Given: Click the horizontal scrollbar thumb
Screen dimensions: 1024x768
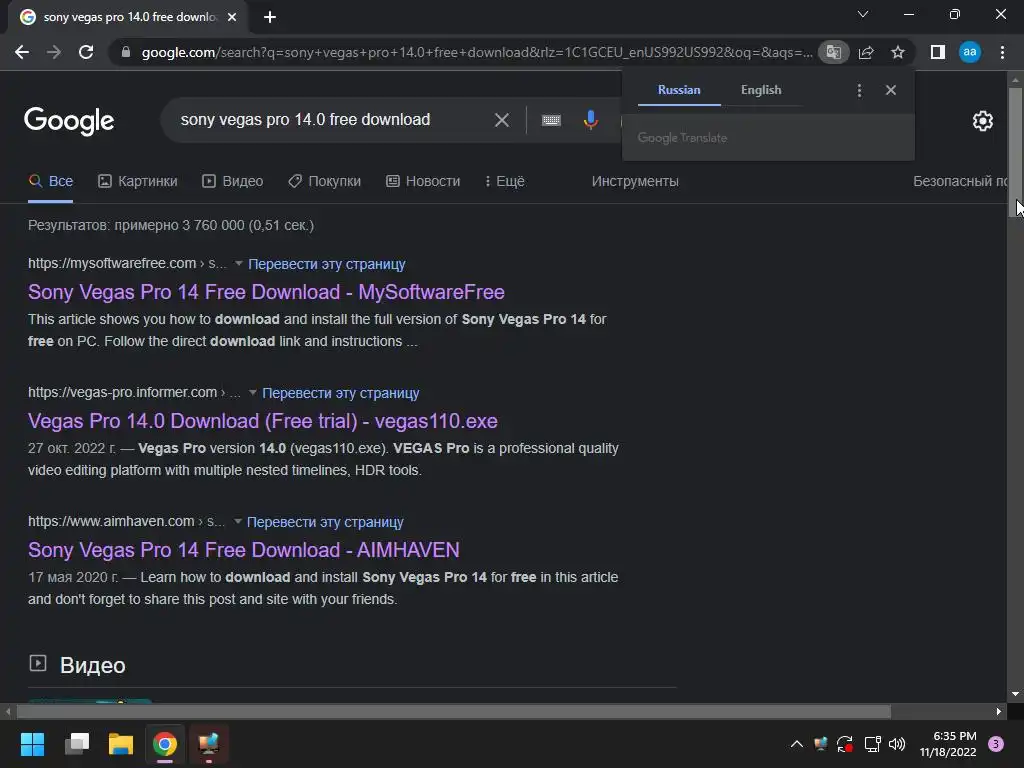Looking at the screenshot, I should pyautogui.click(x=454, y=711).
